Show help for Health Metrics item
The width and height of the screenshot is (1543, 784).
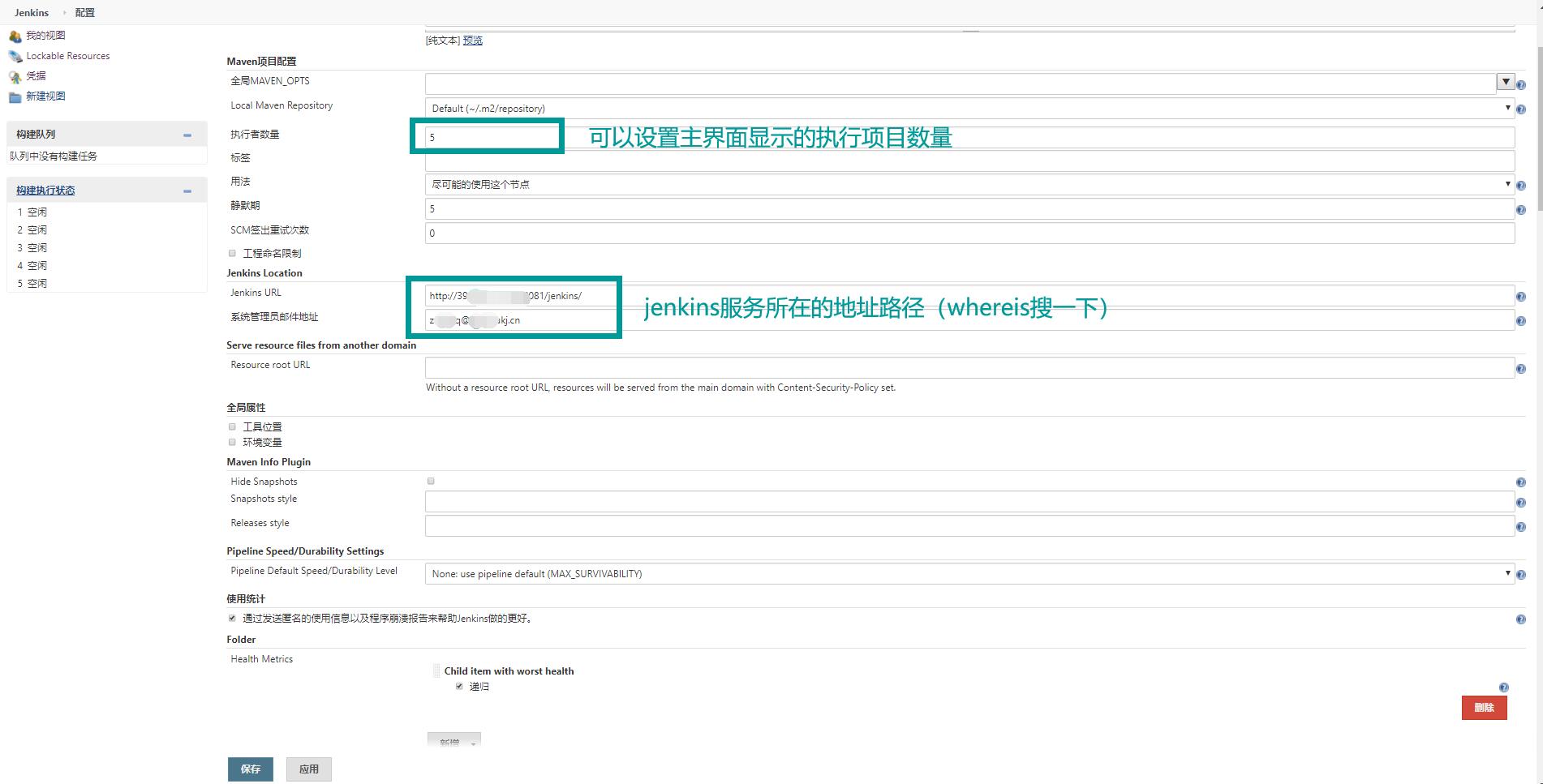coord(1504,688)
